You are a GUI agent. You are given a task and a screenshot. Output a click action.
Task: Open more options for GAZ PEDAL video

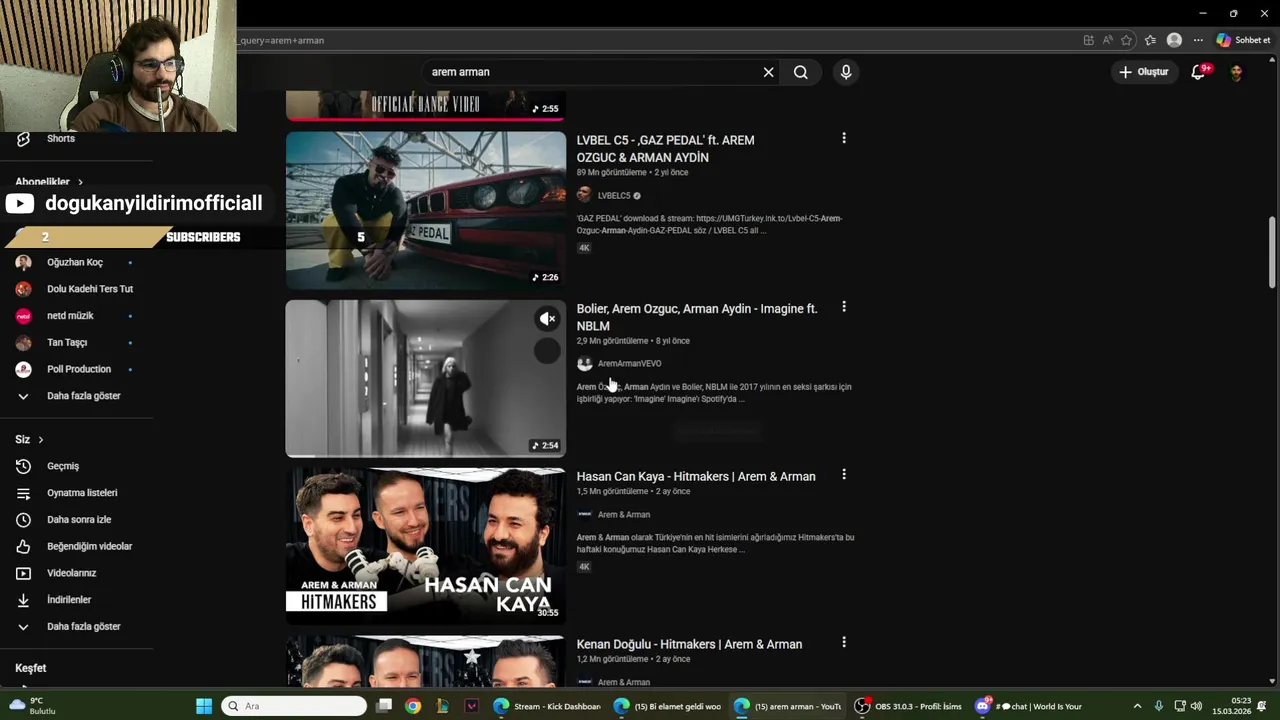pyautogui.click(x=844, y=139)
